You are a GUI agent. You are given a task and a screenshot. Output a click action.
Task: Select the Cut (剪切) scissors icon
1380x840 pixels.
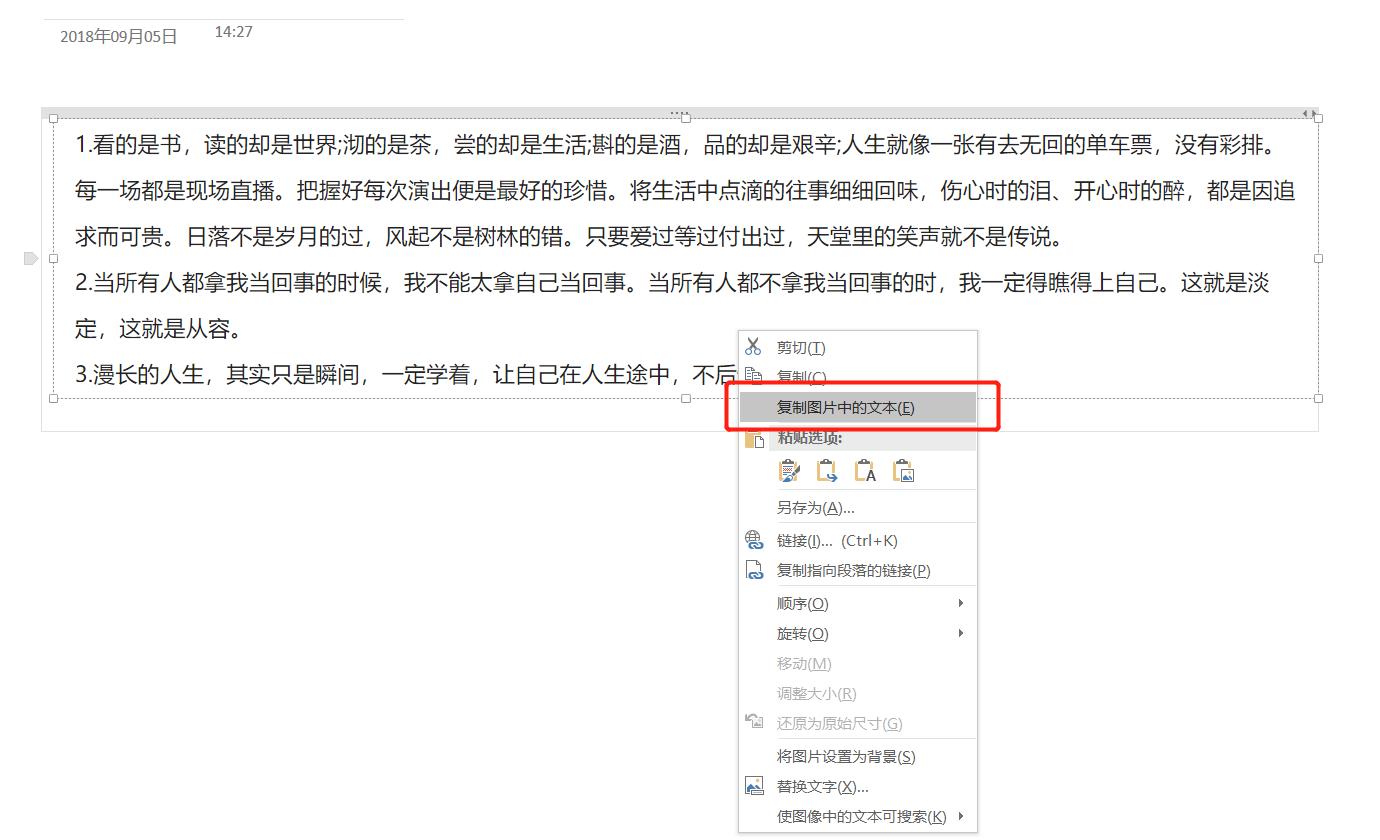click(754, 347)
